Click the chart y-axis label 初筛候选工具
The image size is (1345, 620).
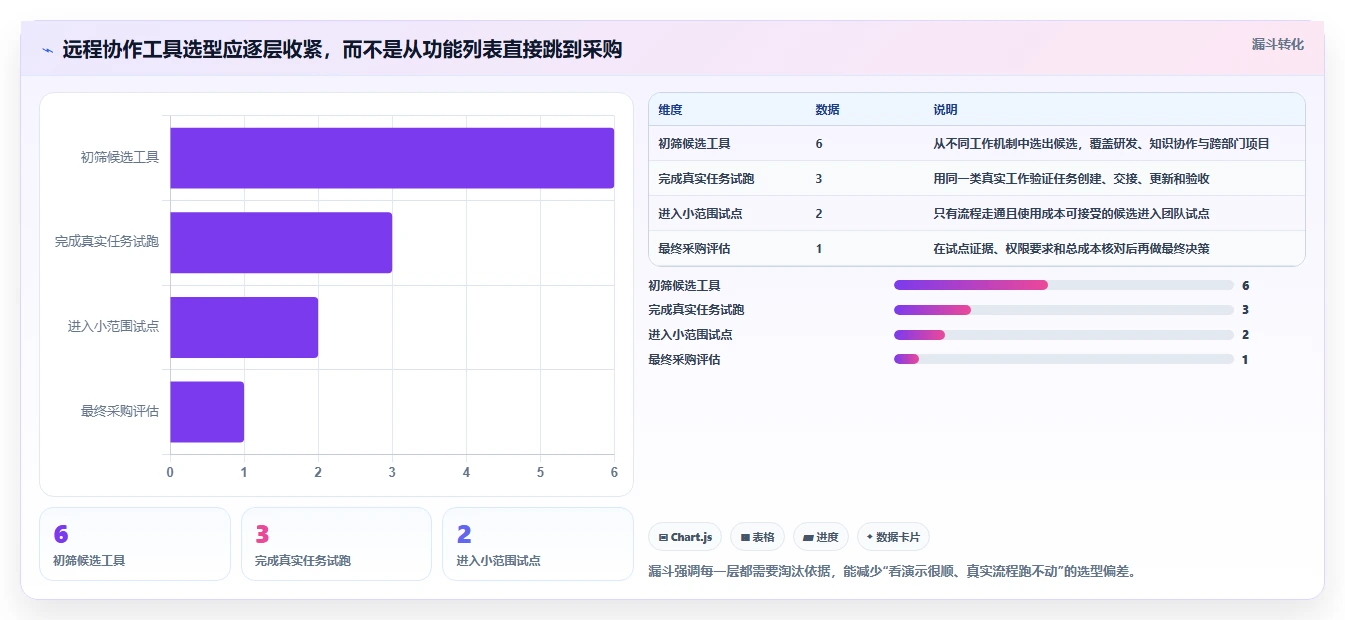[120, 157]
